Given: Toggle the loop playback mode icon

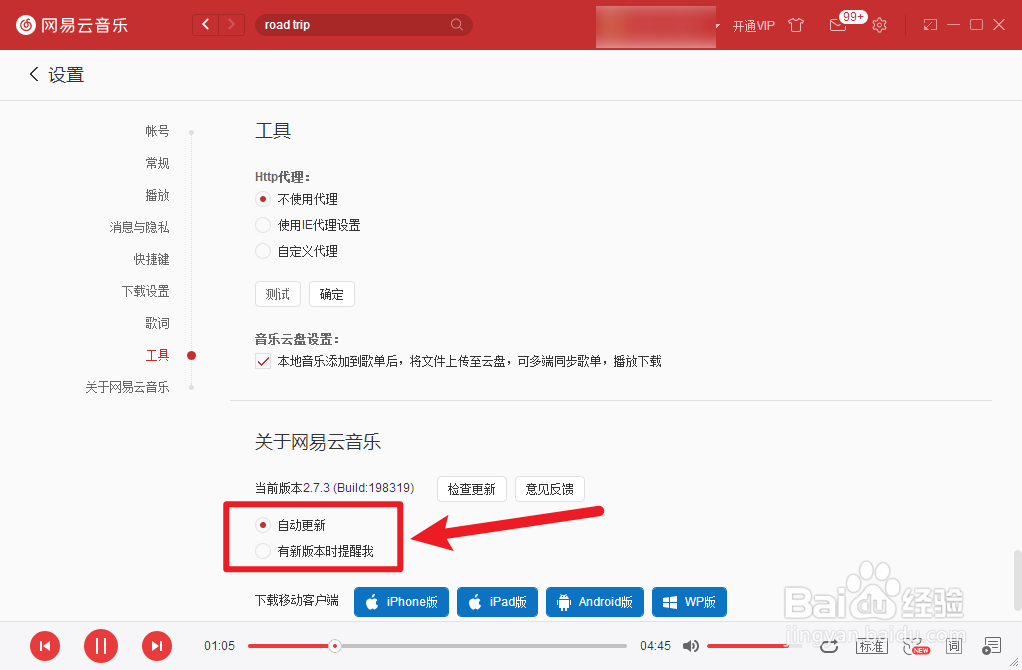Looking at the screenshot, I should click(829, 646).
